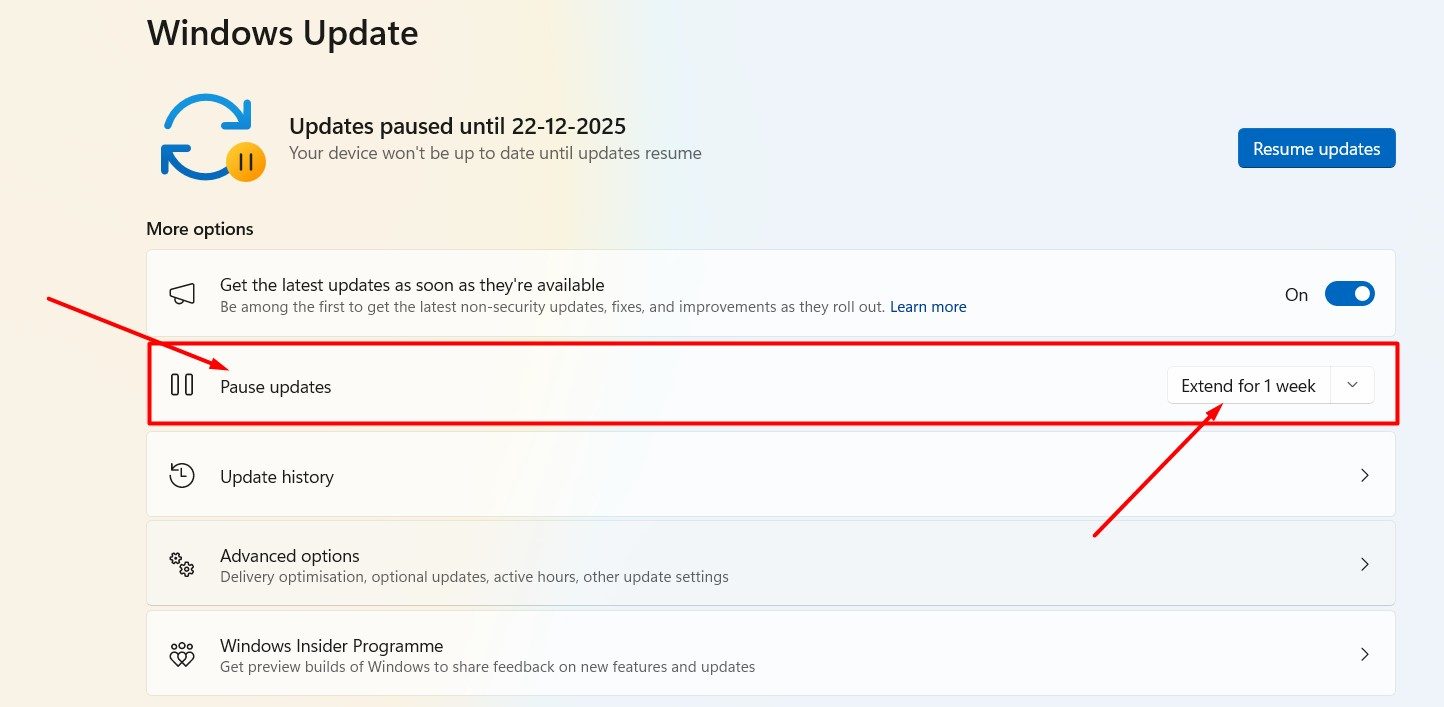Click the Resume updates button
Screen dimensions: 1444x707
coord(1316,148)
